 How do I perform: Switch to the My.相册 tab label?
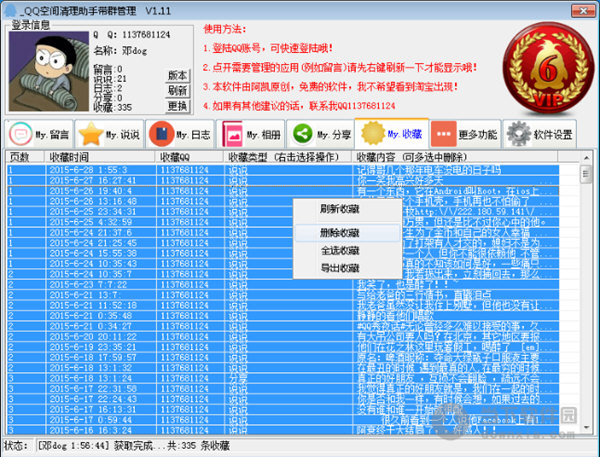pyautogui.click(x=264, y=135)
